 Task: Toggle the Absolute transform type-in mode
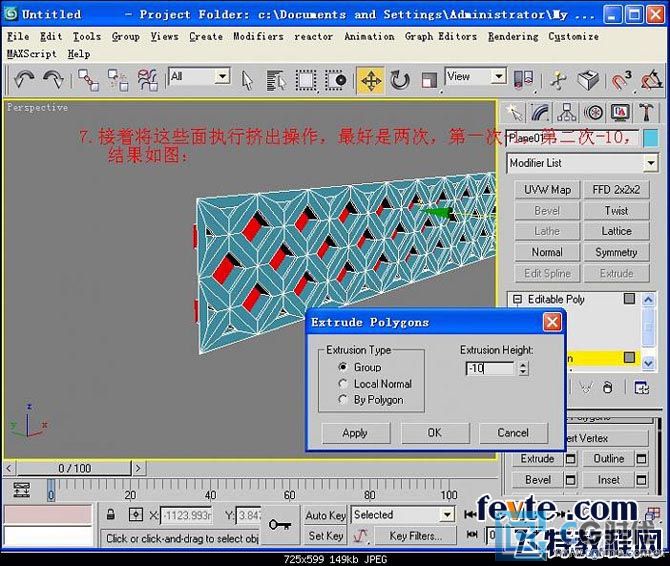pos(135,514)
